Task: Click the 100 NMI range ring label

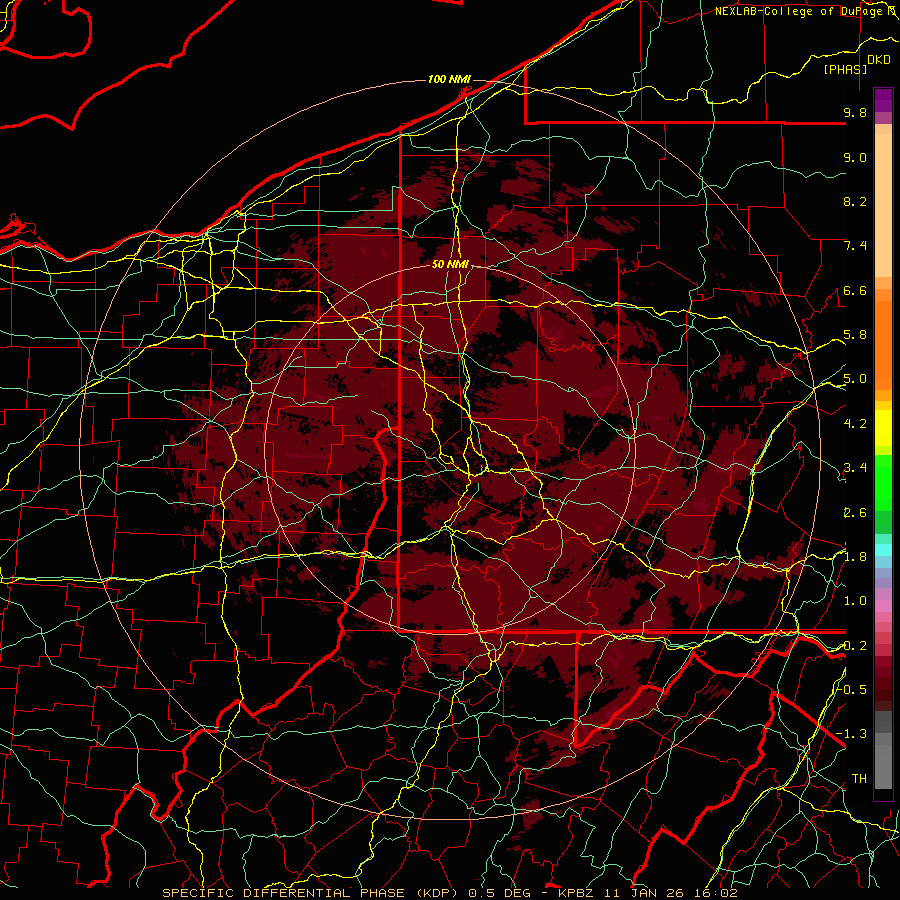Action: (x=449, y=79)
